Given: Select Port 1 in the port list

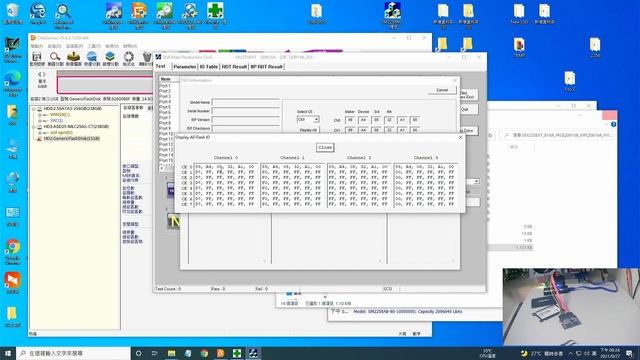Looking at the screenshot, I should tap(165, 86).
